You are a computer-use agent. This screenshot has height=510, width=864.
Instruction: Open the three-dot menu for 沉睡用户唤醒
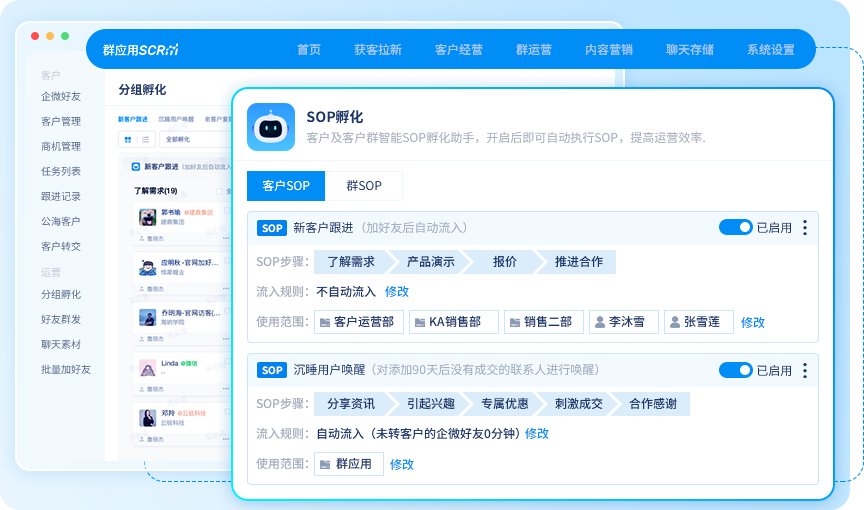coord(805,370)
